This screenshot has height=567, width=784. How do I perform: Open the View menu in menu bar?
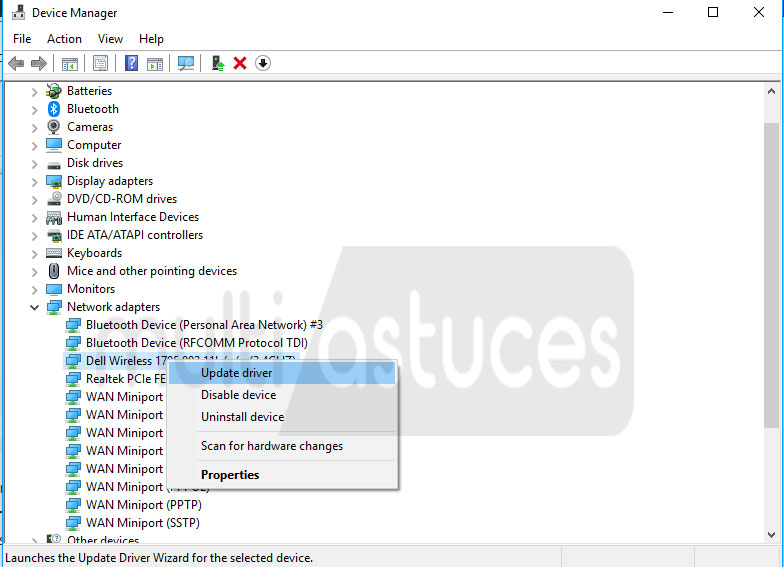pyautogui.click(x=110, y=39)
